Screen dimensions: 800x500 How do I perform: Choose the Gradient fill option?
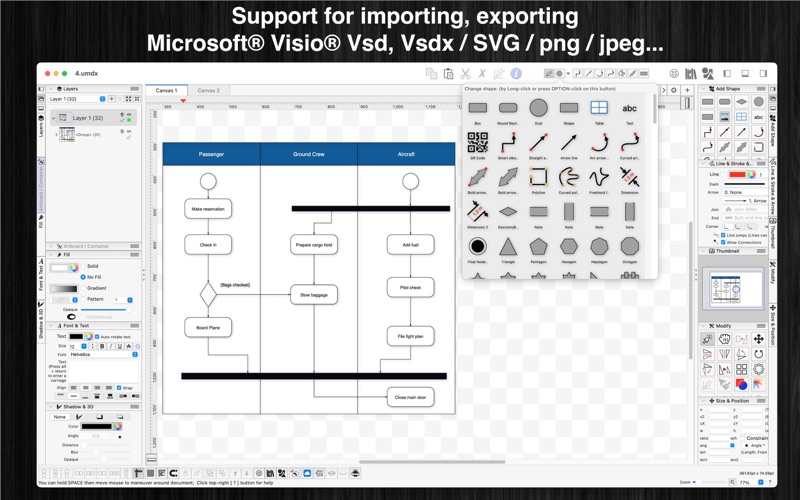[x=83, y=288]
